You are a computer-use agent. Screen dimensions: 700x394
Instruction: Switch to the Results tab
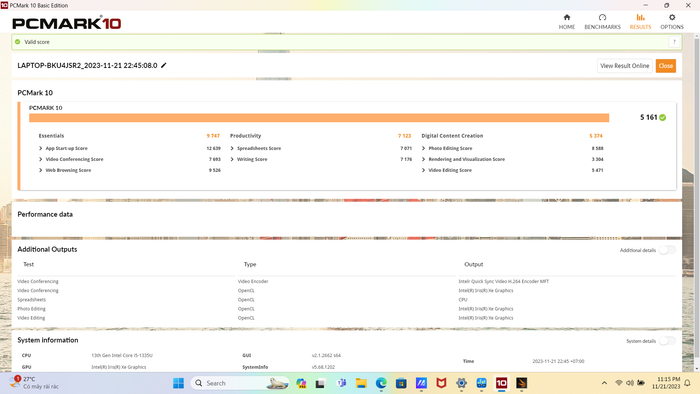640,21
